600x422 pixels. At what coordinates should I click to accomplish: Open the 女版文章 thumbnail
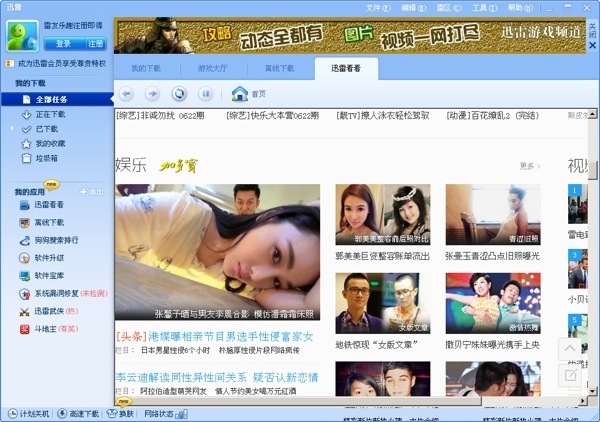pyautogui.click(x=383, y=303)
